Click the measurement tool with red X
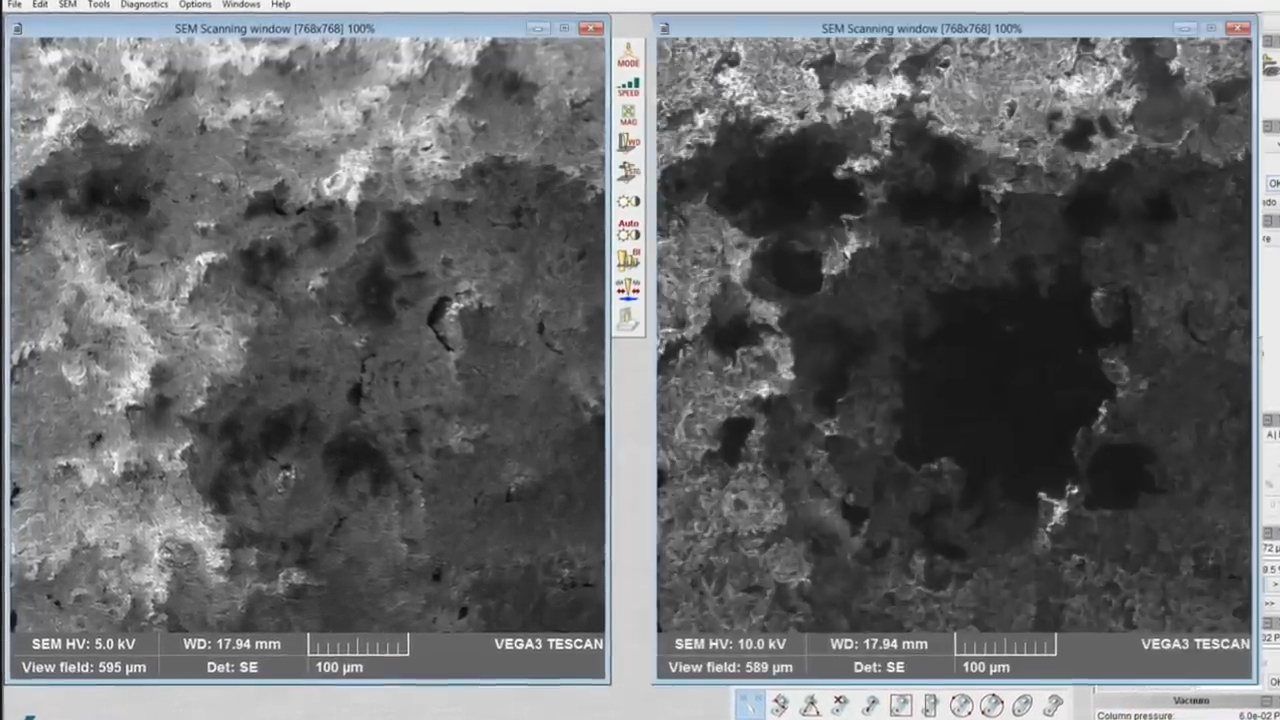1280x720 pixels. pyautogui.click(x=840, y=706)
